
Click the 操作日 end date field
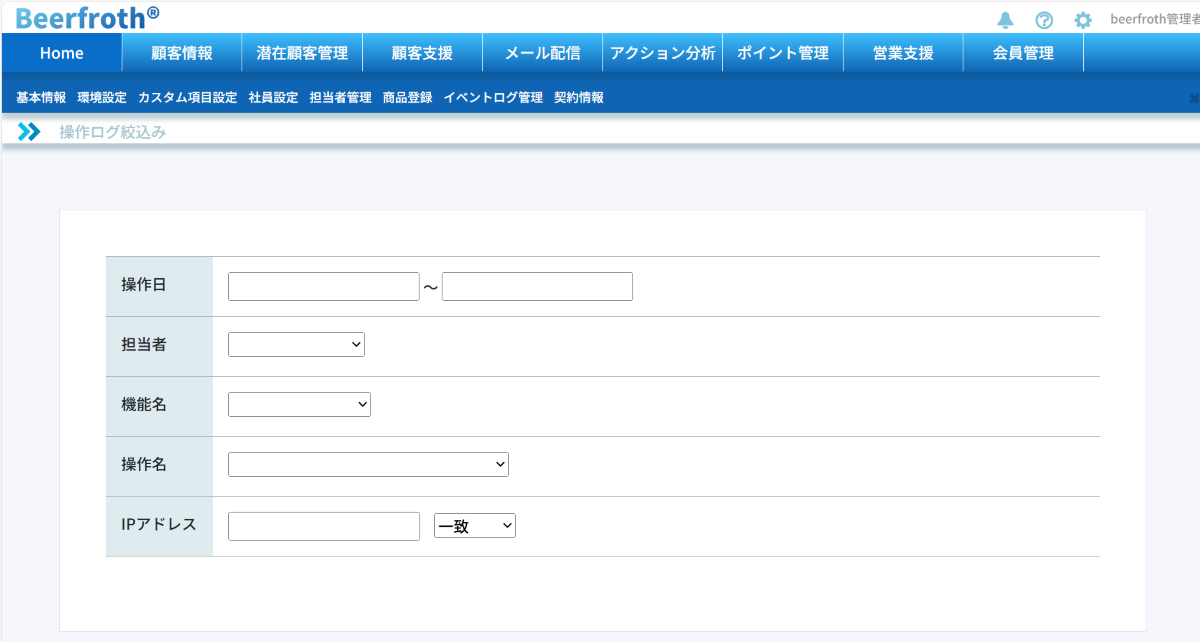coord(537,287)
